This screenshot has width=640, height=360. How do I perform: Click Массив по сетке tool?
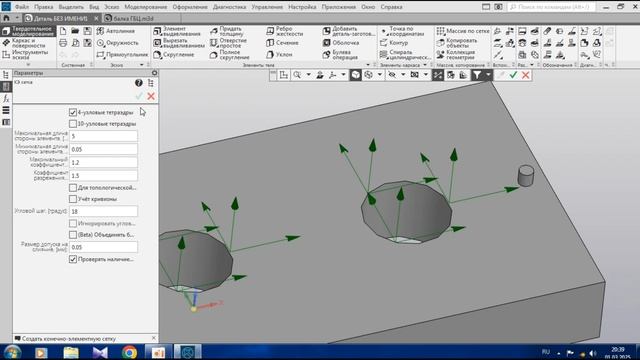(x=462, y=31)
